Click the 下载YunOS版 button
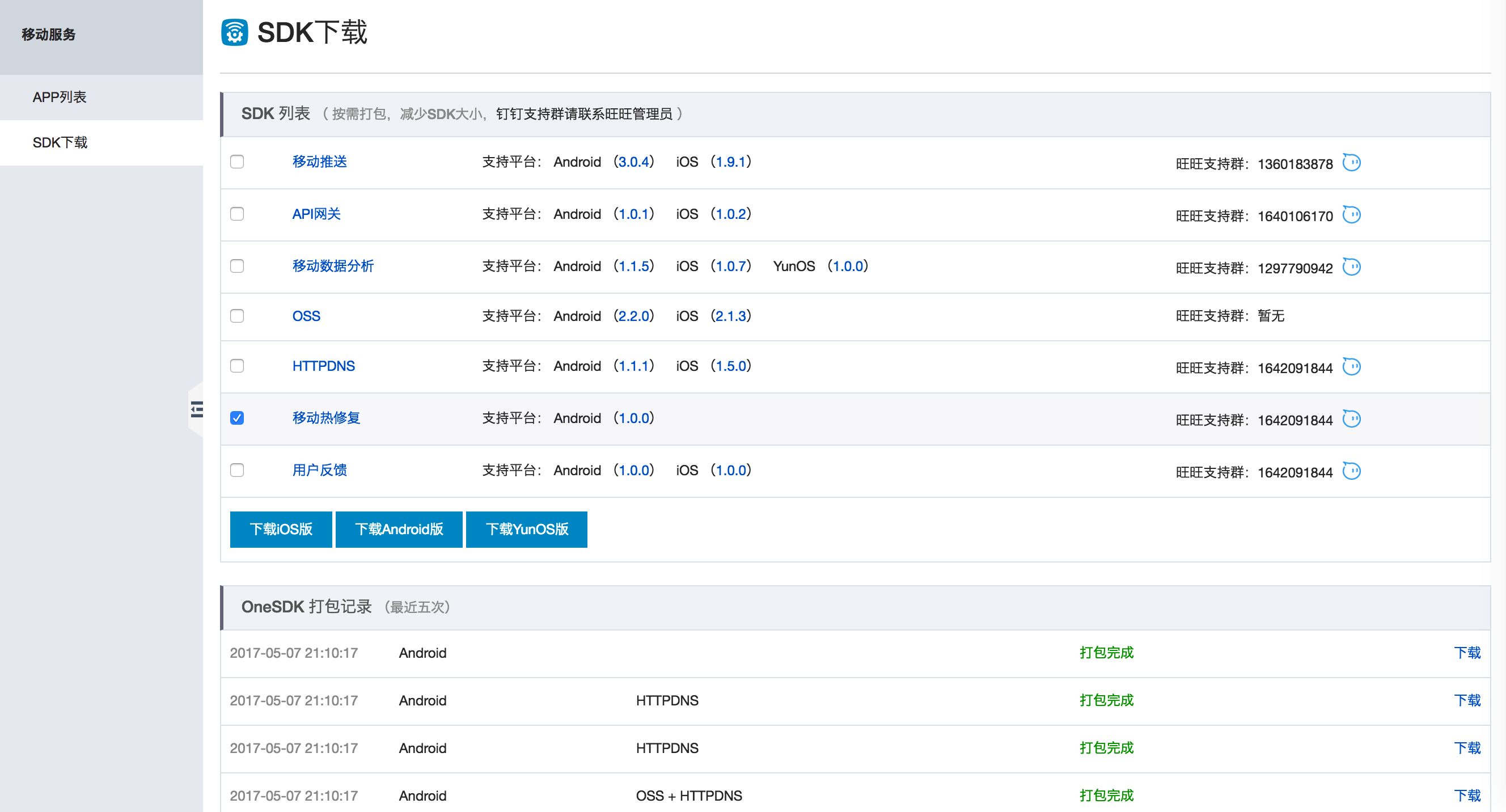 tap(526, 529)
